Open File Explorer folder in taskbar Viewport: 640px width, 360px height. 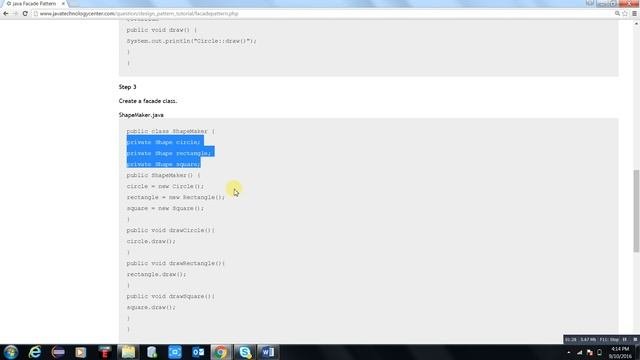(x=128, y=352)
